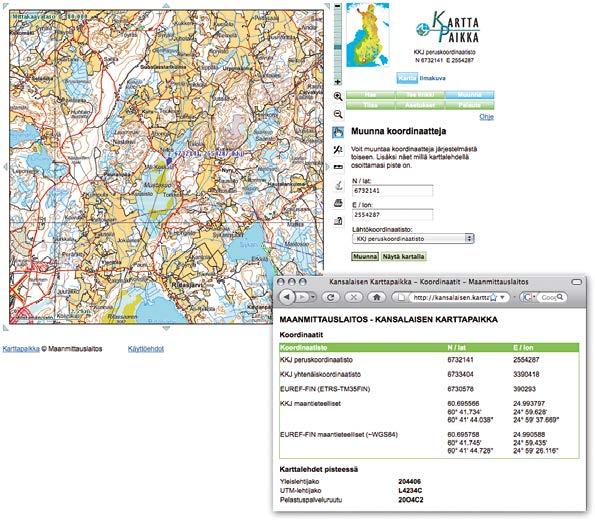Click the Näytä kartalla button
This screenshot has width=595, height=527.
403,256
